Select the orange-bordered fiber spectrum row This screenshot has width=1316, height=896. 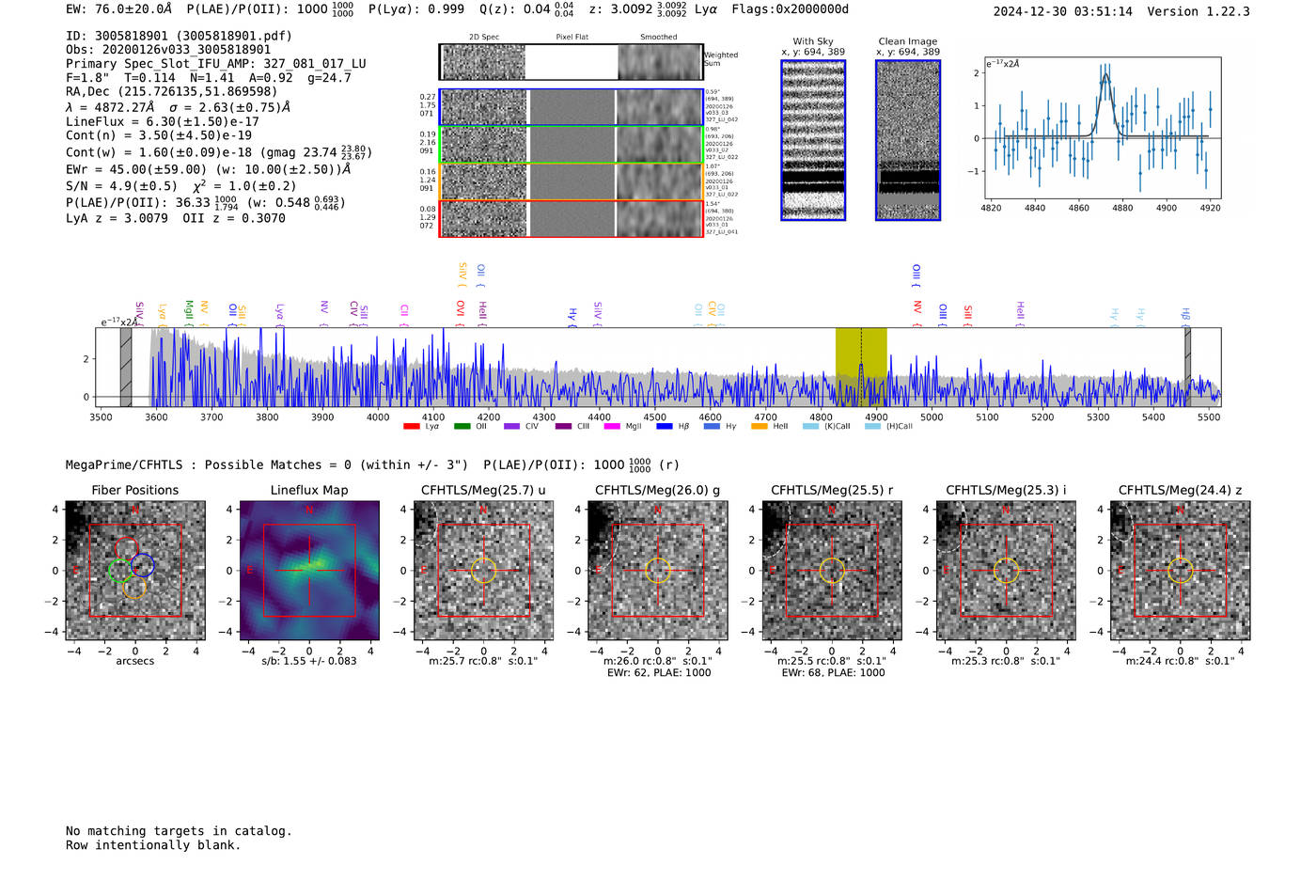(571, 181)
